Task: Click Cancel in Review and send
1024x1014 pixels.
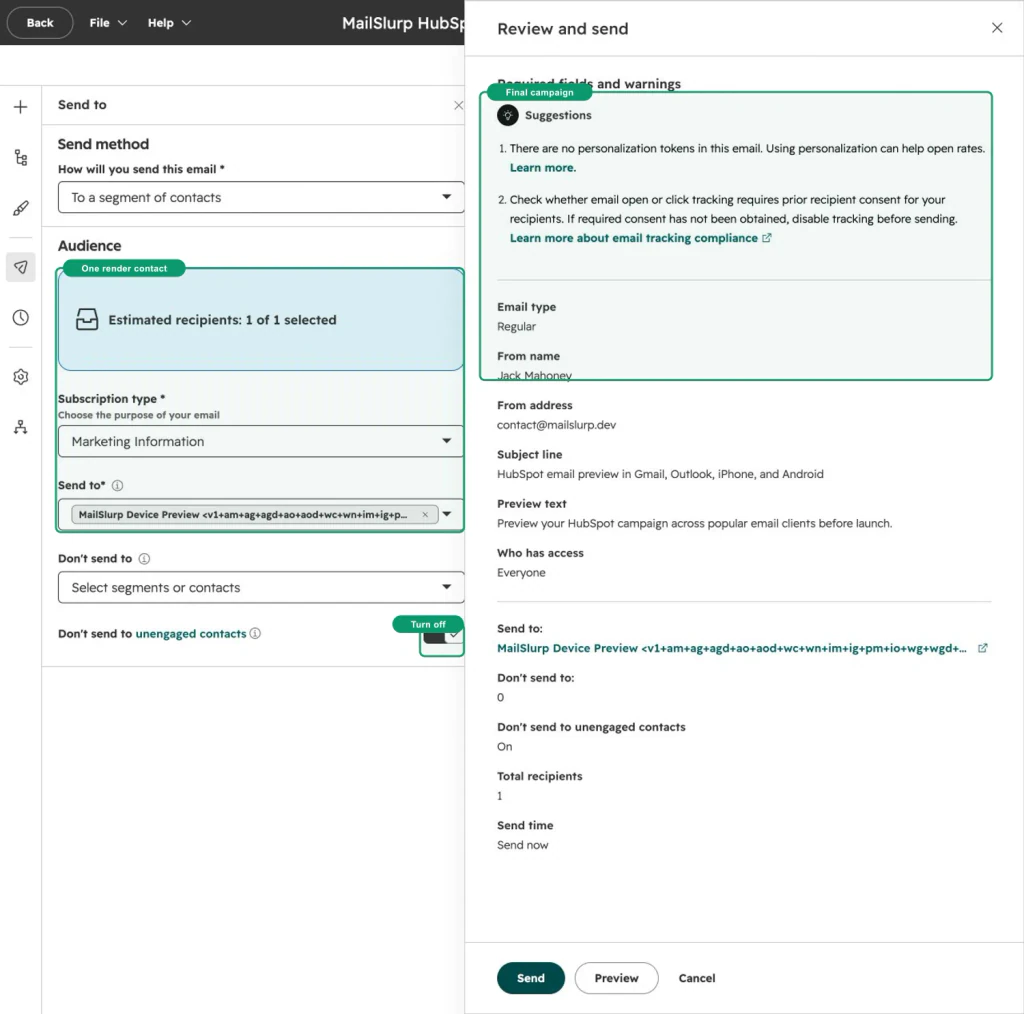Action: (696, 977)
